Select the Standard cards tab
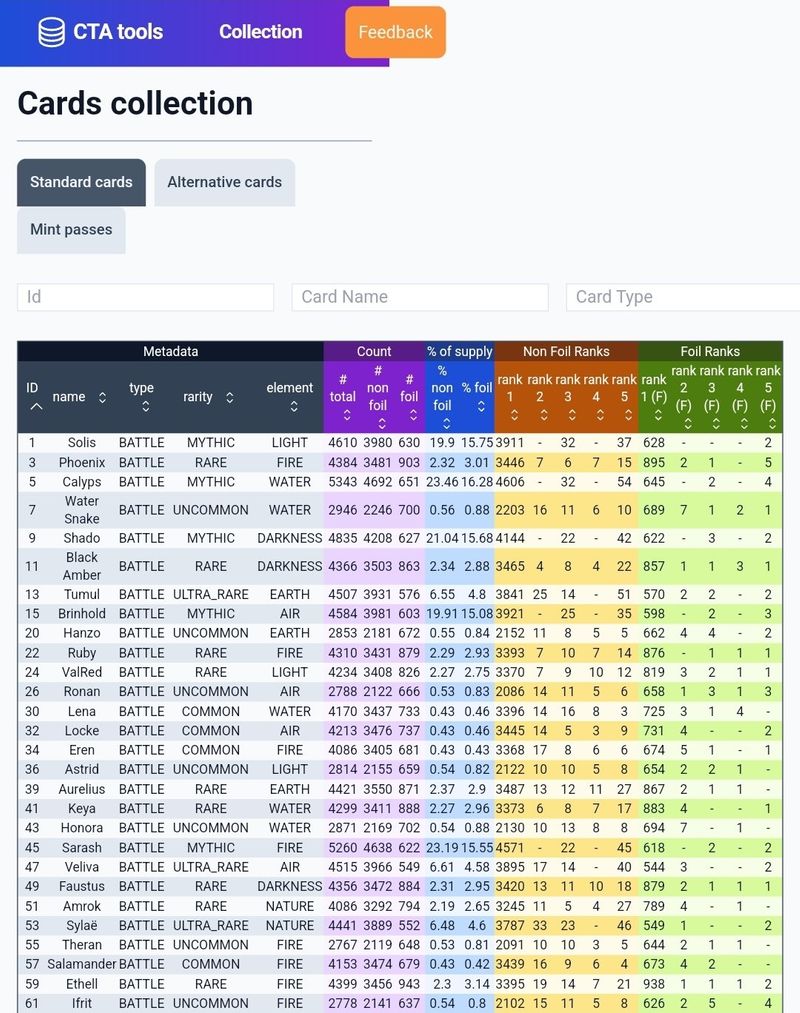Screen dimensions: 800x1013 coord(81,182)
